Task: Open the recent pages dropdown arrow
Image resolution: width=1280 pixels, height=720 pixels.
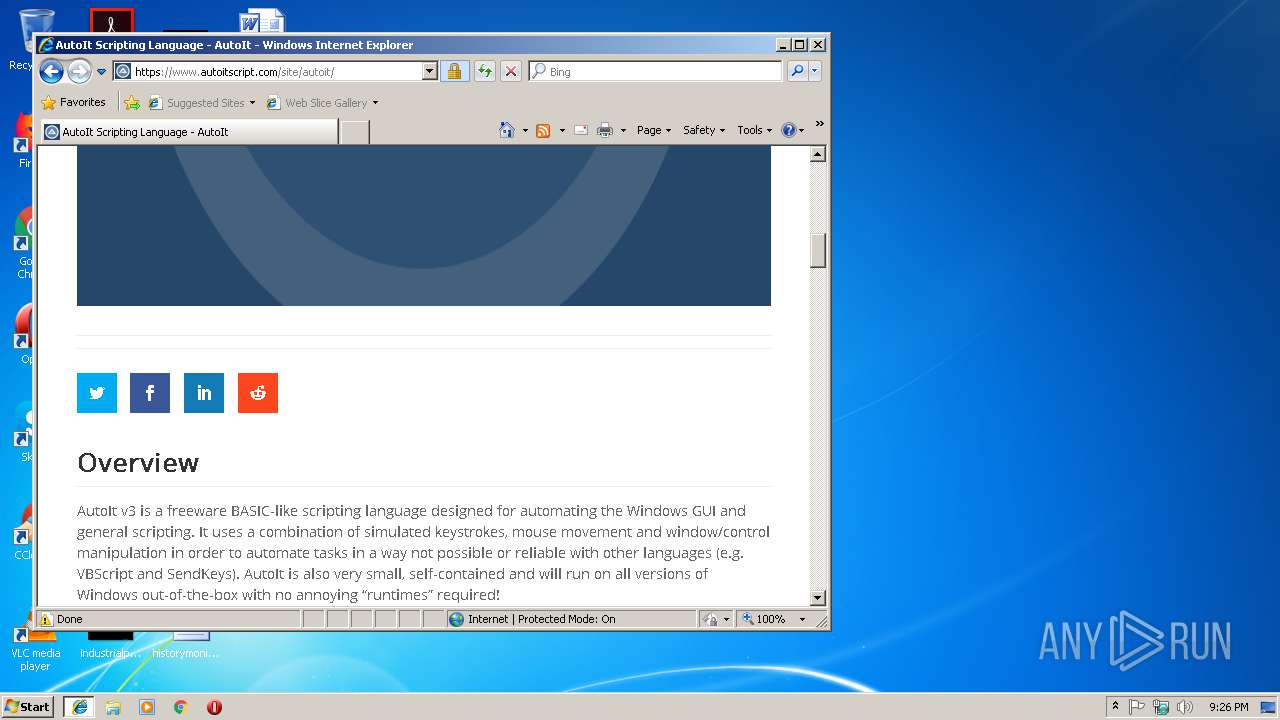Action: point(101,72)
